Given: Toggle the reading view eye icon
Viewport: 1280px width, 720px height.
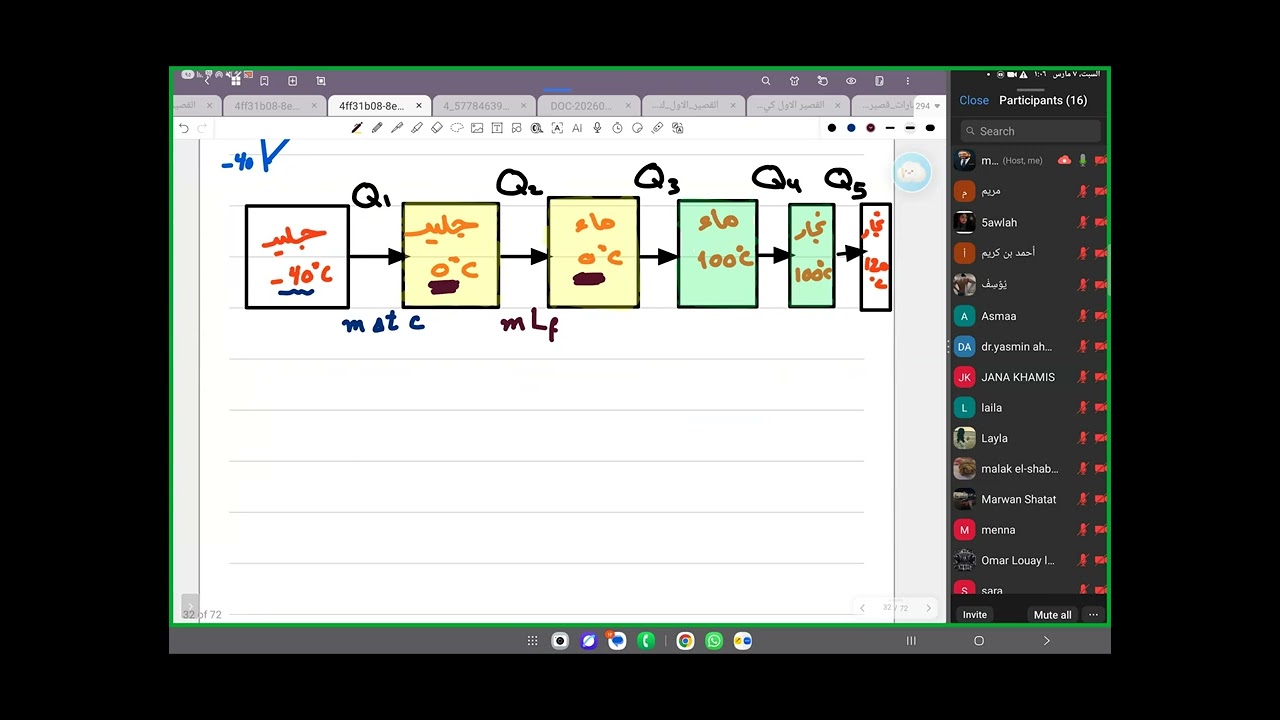Looking at the screenshot, I should (851, 81).
